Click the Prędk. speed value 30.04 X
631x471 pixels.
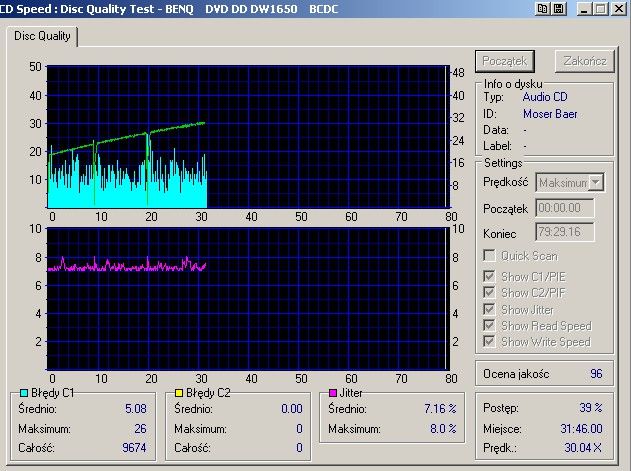click(x=583, y=448)
